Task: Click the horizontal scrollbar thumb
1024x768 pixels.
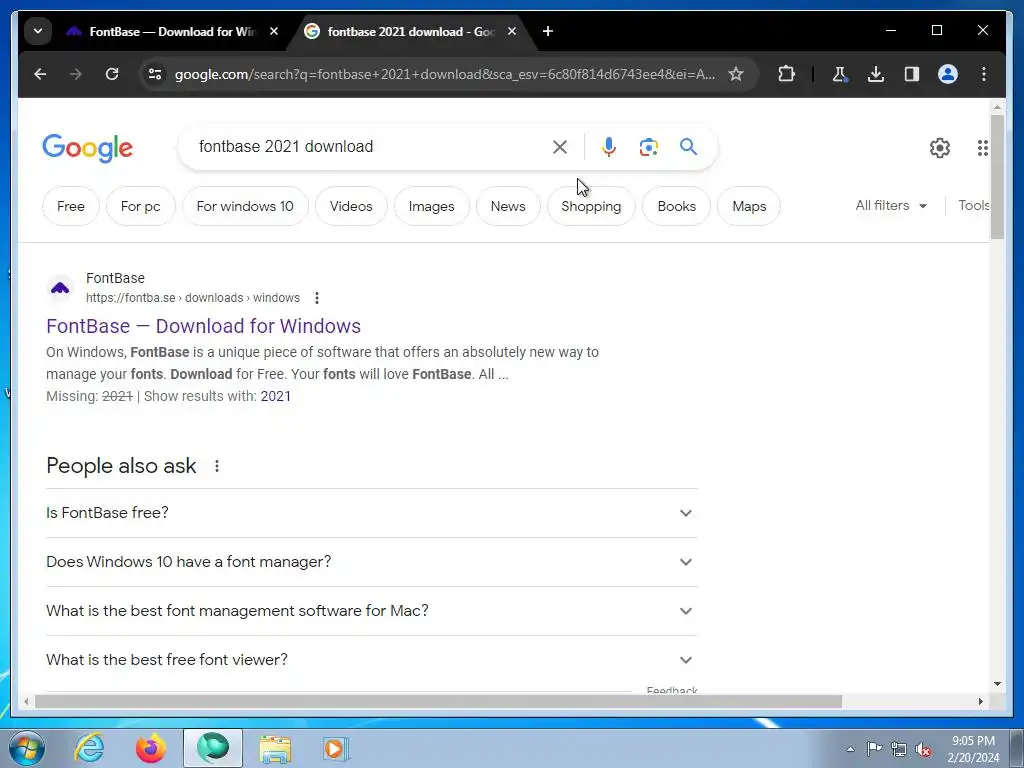Action: (438, 701)
